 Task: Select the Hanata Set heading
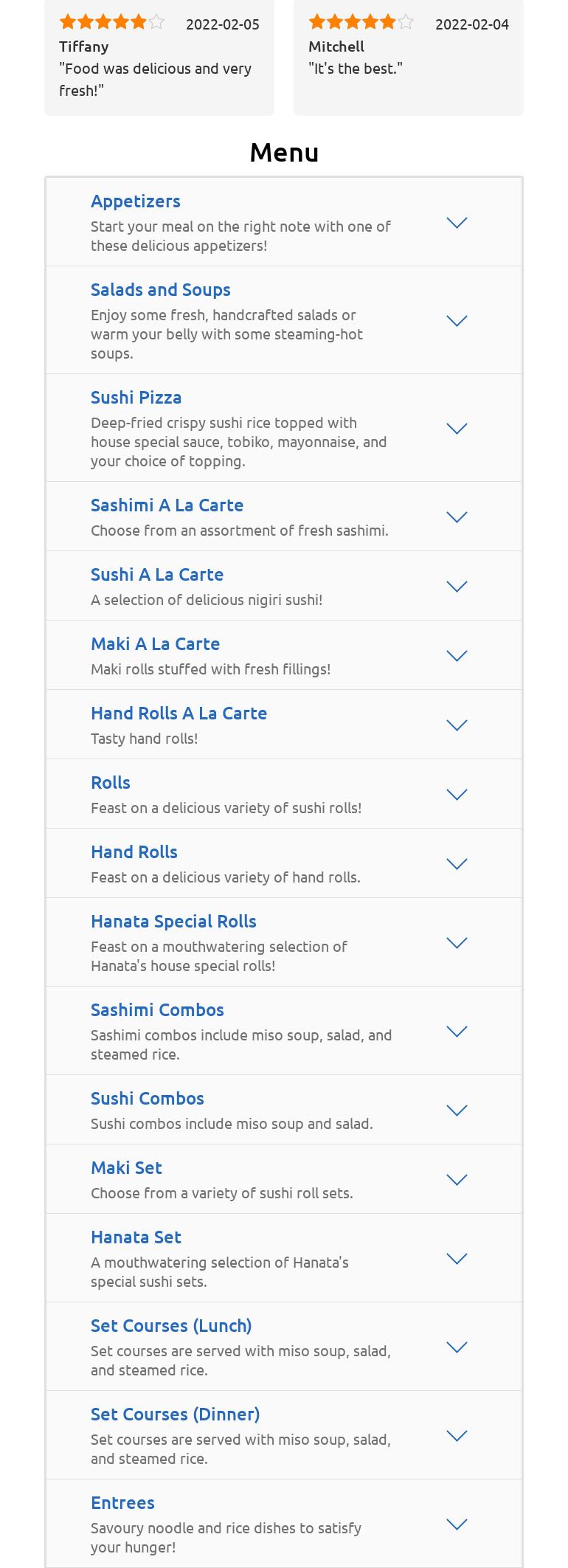(136, 1237)
